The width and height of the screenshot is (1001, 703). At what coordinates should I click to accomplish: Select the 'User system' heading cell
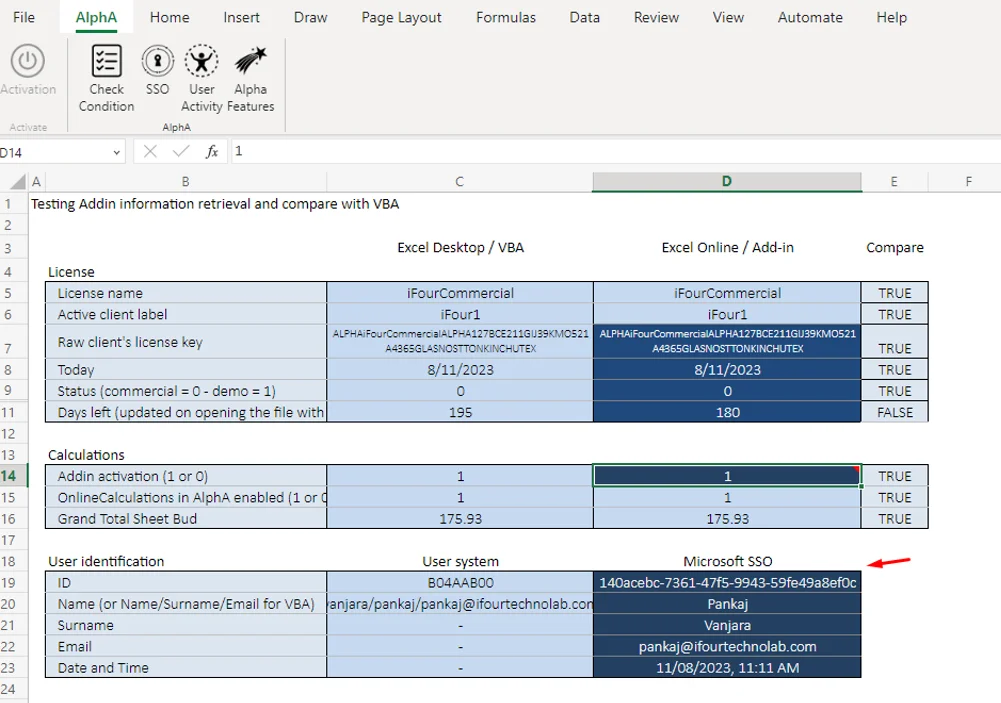[x=460, y=561]
